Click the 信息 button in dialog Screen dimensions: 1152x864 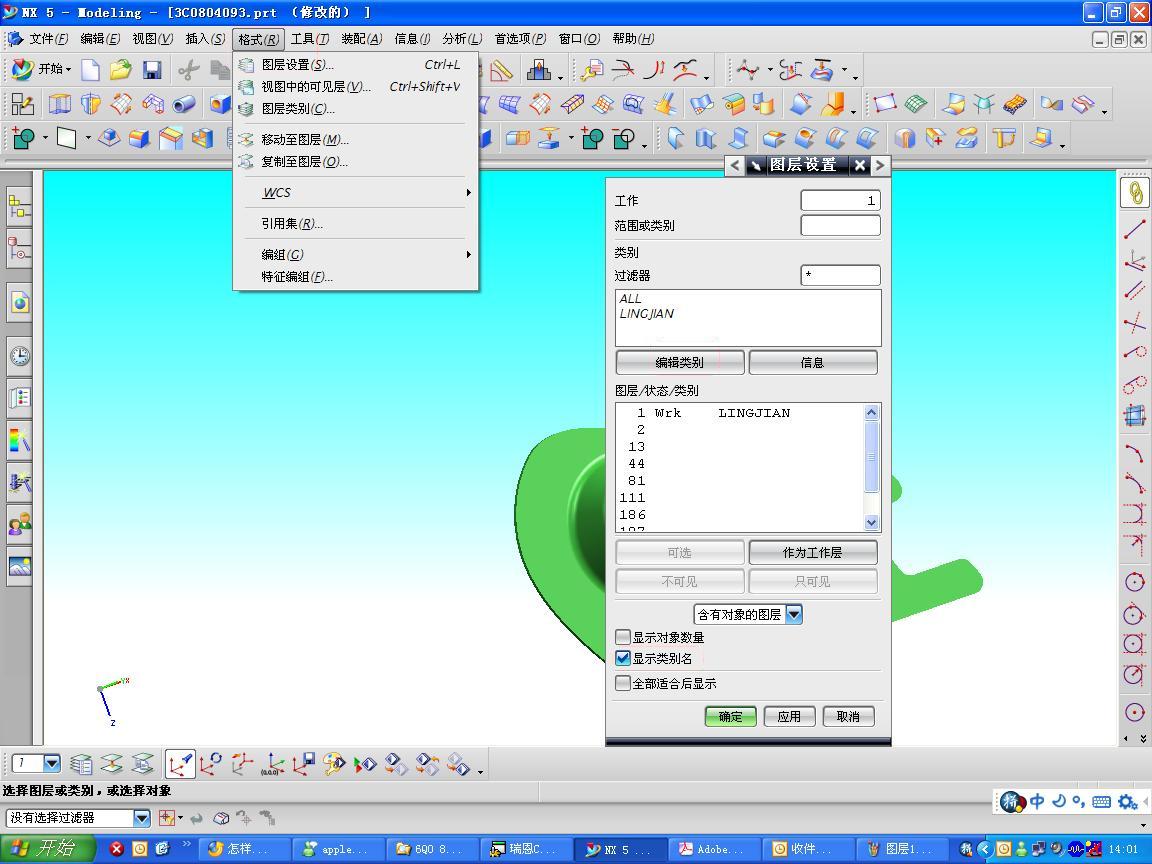point(813,362)
